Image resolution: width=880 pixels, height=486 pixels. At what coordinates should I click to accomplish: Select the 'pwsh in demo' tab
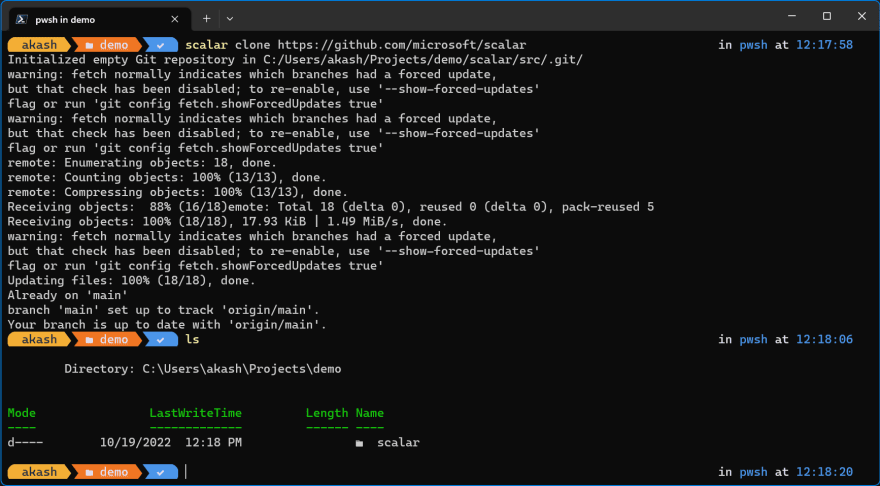coord(100,19)
